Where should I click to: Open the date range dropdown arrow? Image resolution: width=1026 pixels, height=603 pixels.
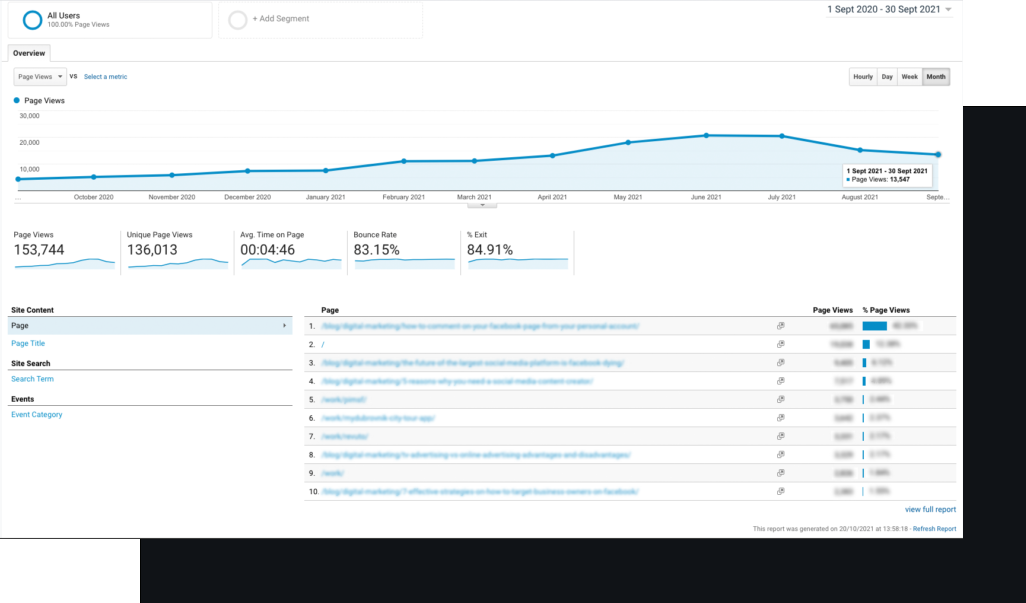click(x=948, y=10)
